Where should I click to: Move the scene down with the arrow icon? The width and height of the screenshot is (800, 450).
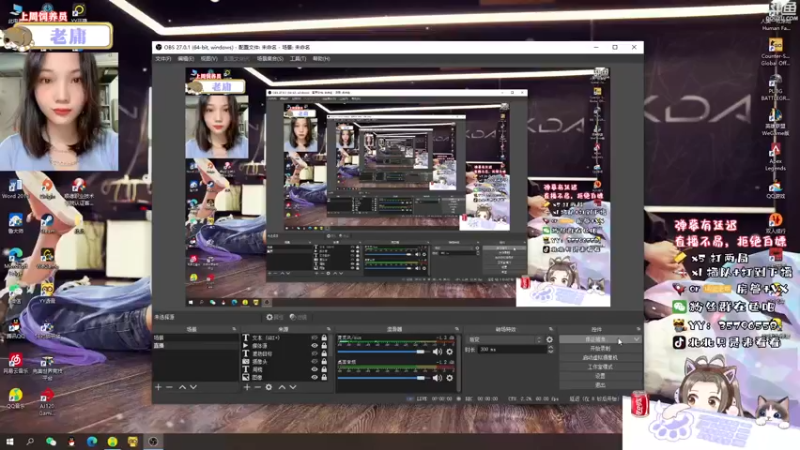coord(193,387)
